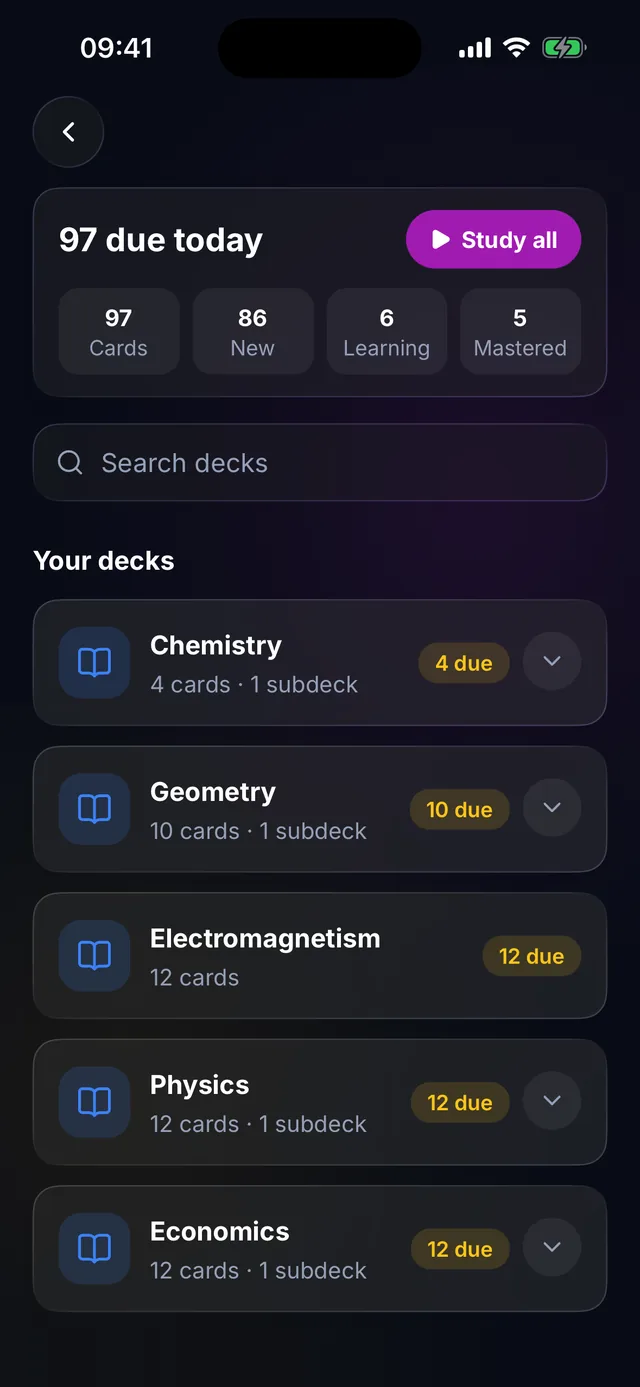Click the search magnifier icon

coord(70,462)
